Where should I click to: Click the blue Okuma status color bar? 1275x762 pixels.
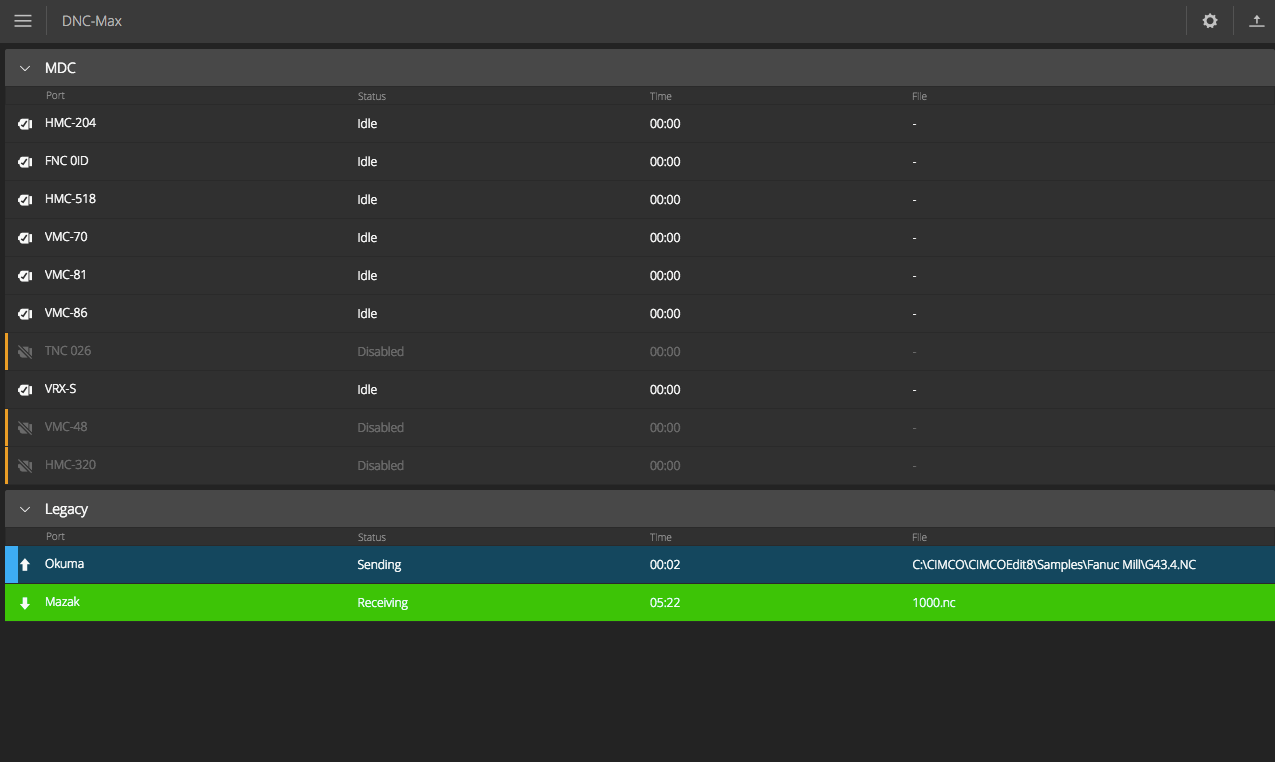(x=11, y=565)
